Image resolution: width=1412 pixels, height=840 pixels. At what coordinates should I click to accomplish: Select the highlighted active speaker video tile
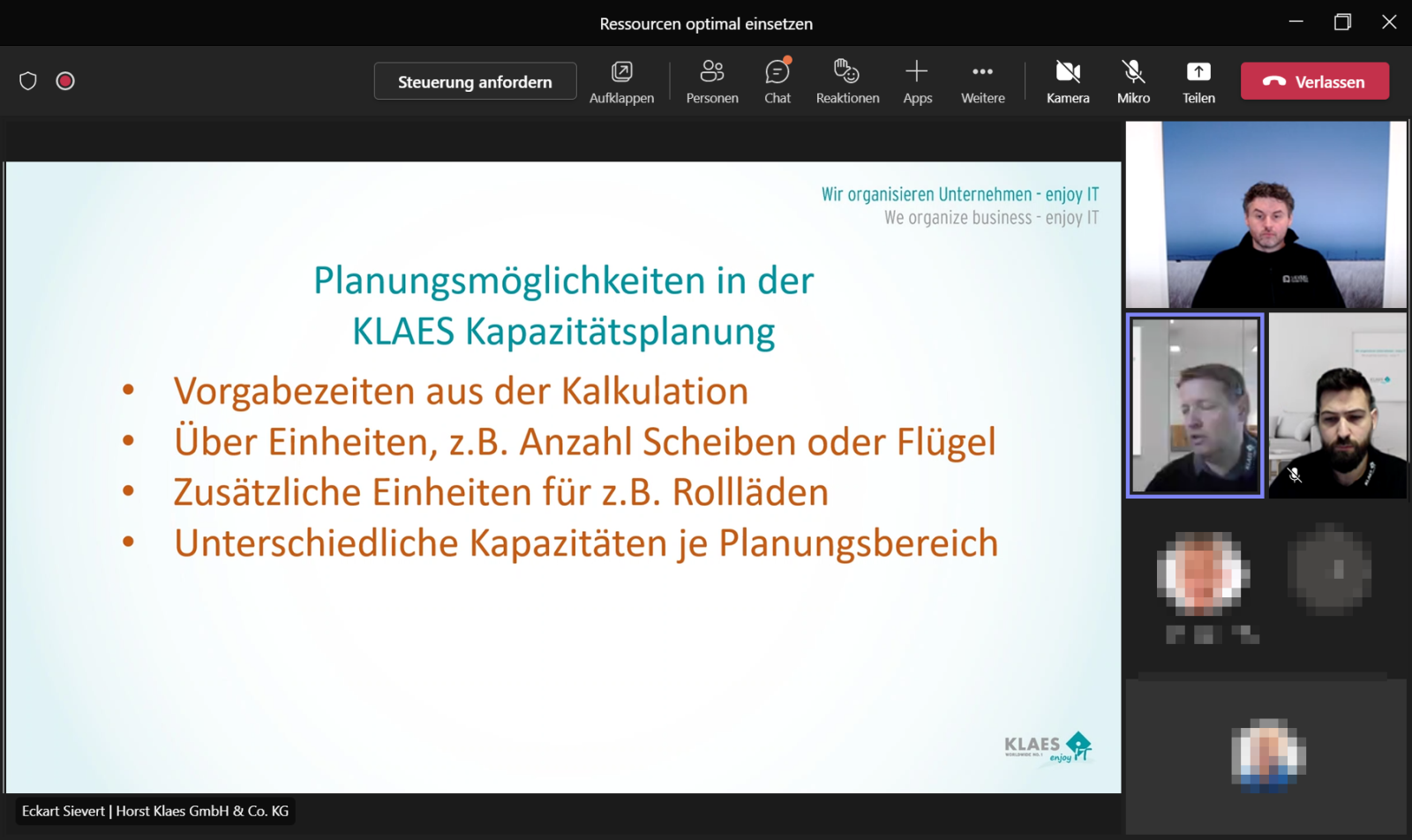[x=1195, y=406]
